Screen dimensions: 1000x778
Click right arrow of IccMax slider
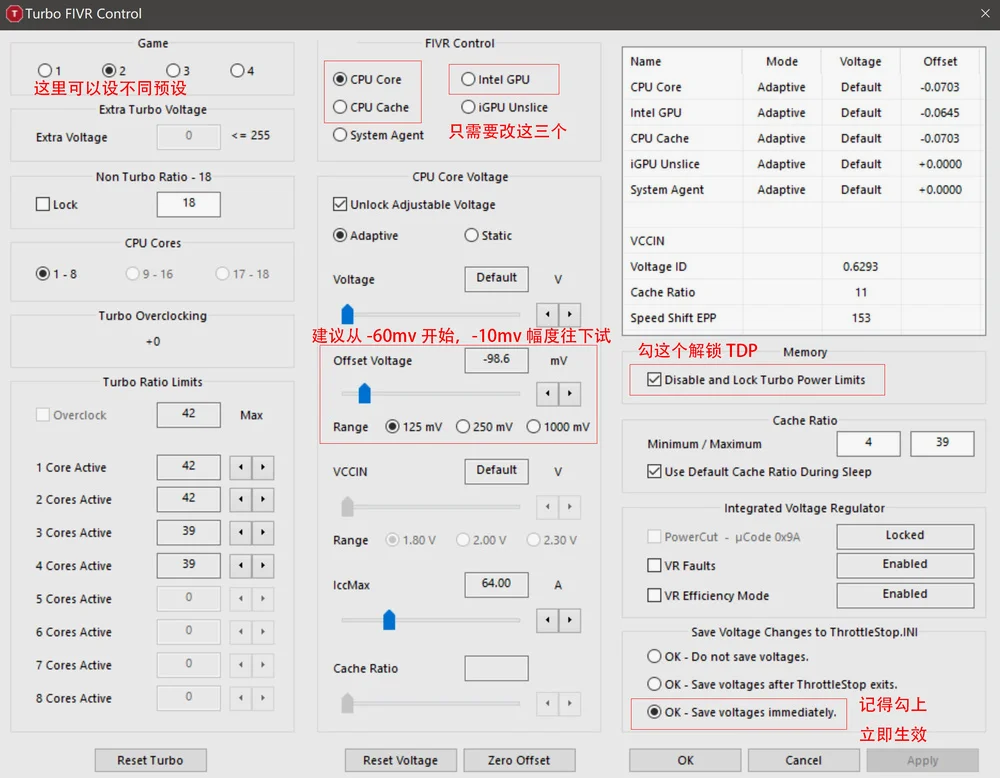[x=570, y=620]
